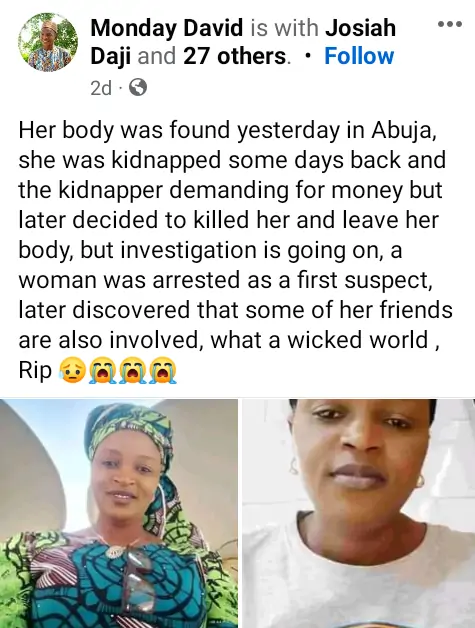
Task: Open the three-dot post options menu
Action: coord(450,24)
